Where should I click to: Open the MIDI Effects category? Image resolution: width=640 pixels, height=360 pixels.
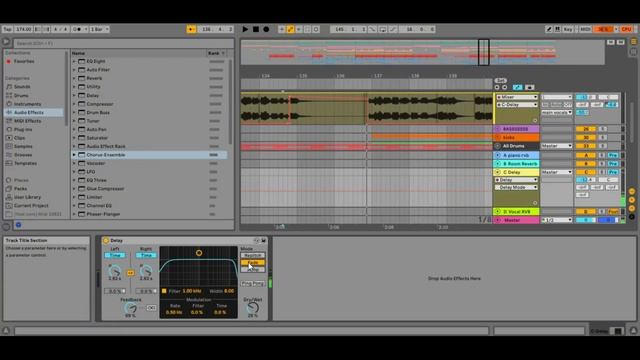point(27,121)
